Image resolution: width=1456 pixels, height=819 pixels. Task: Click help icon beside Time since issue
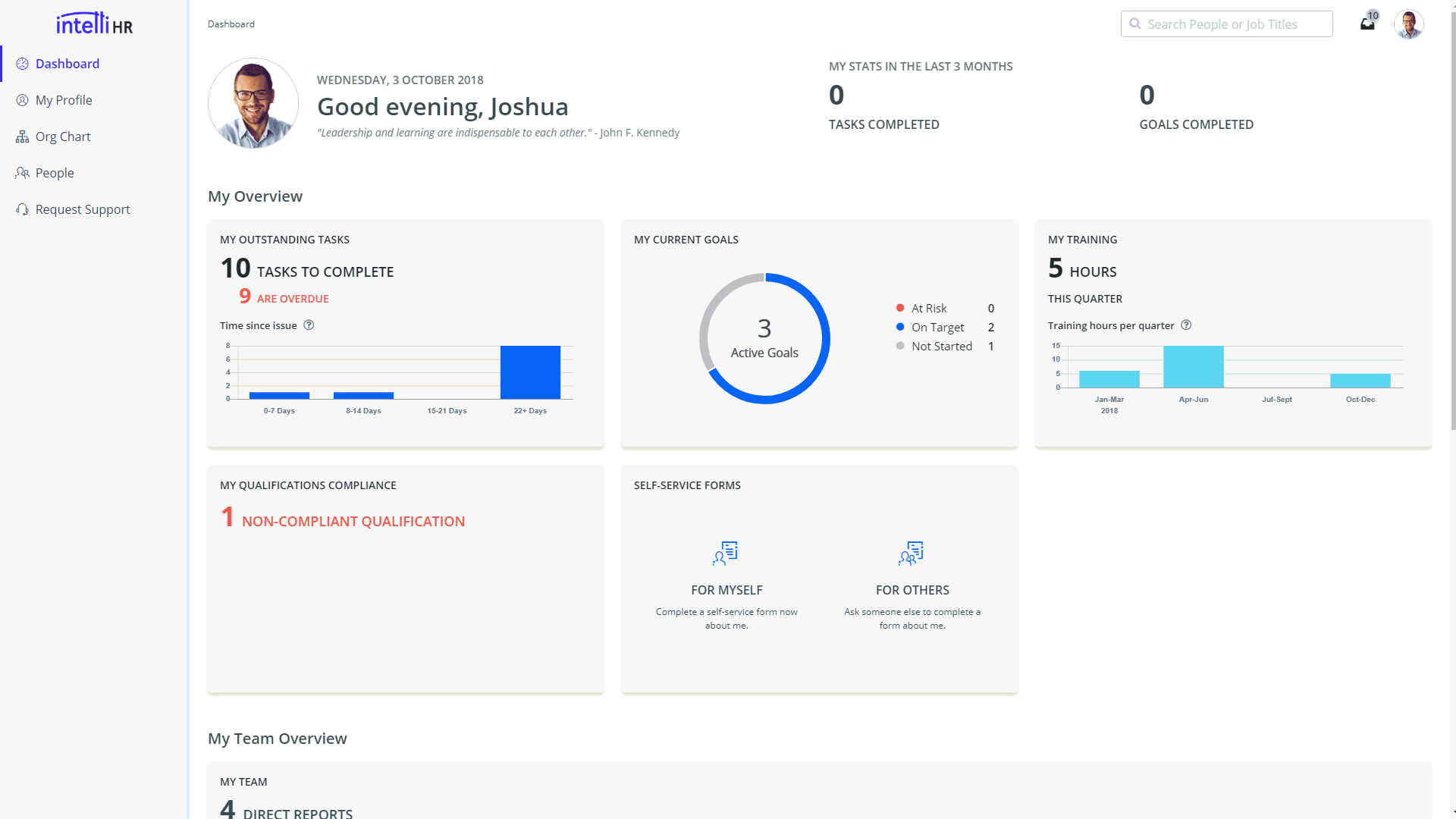click(309, 325)
